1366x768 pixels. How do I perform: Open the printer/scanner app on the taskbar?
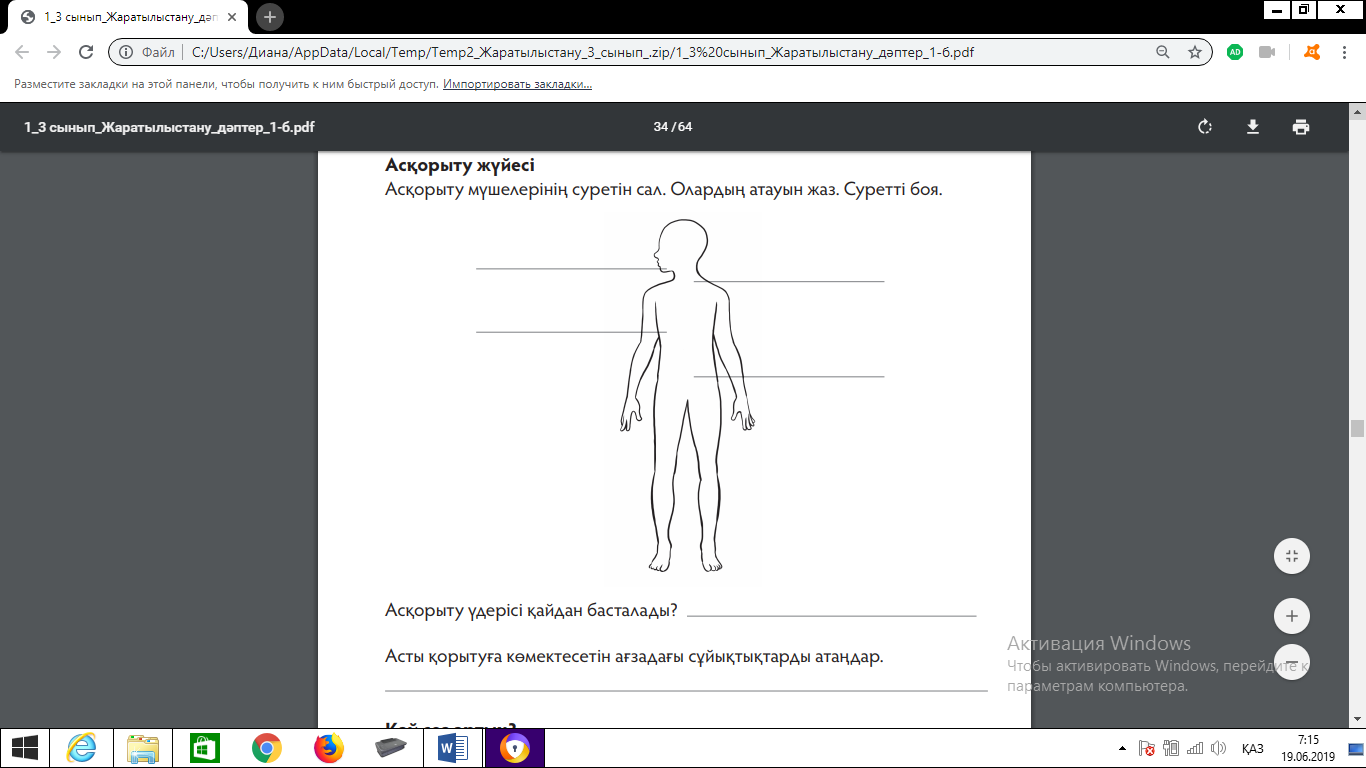(x=389, y=748)
